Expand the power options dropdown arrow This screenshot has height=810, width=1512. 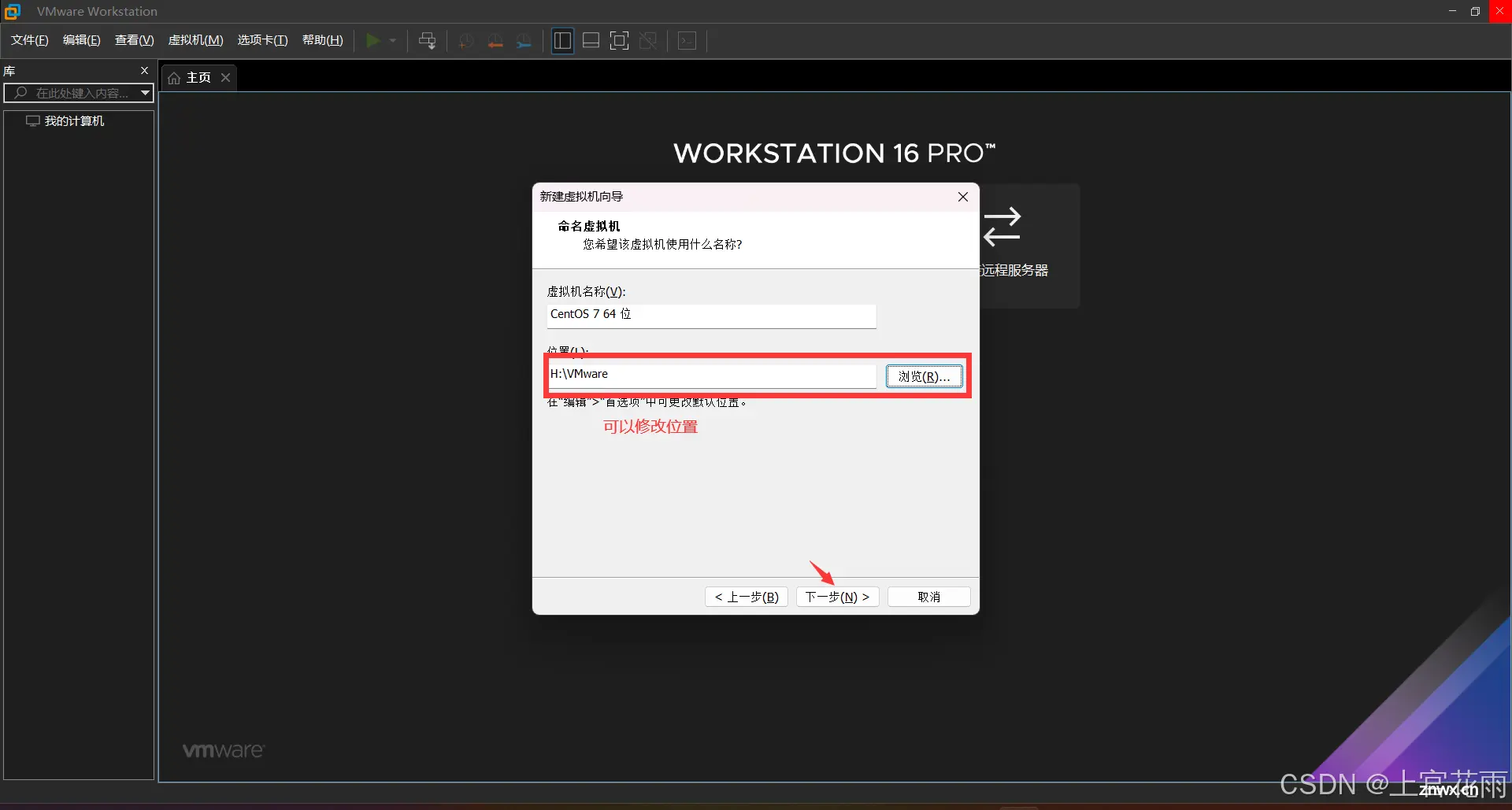[393, 40]
